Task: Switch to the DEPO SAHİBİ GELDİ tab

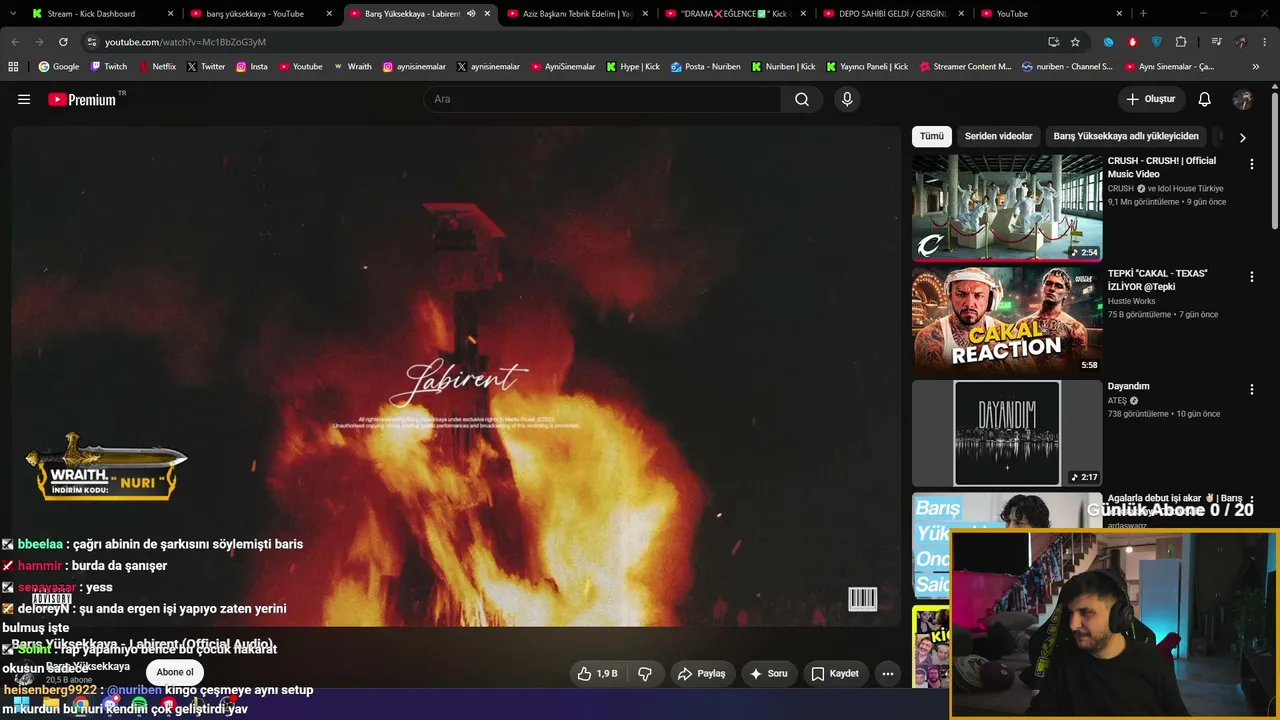Action: click(x=894, y=14)
